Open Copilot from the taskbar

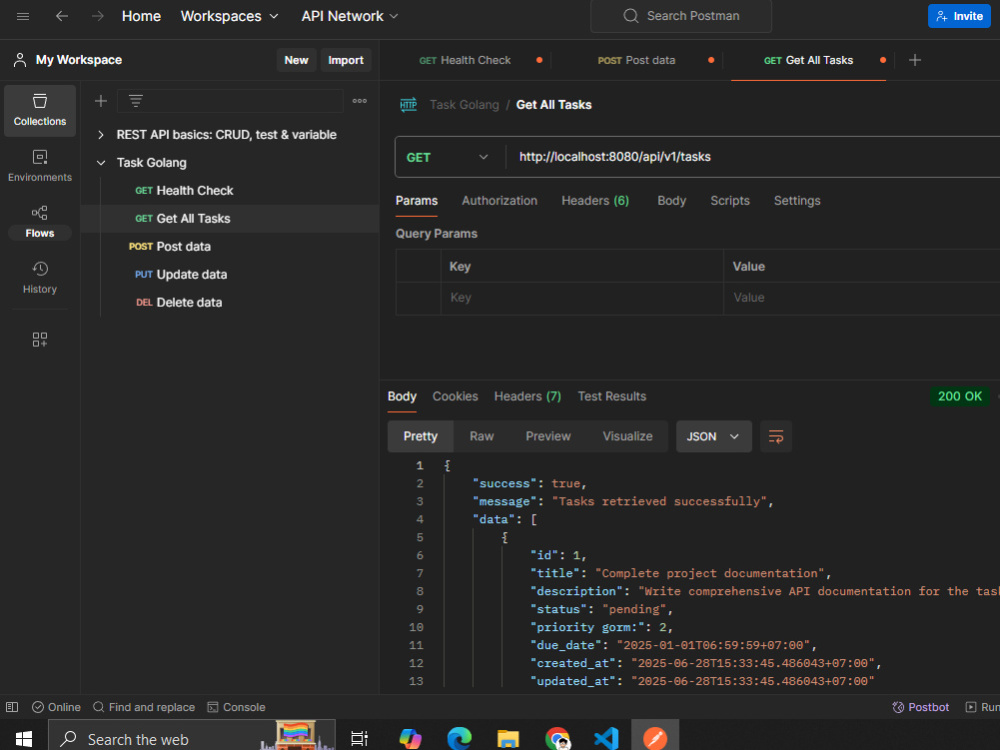pyautogui.click(x=410, y=739)
